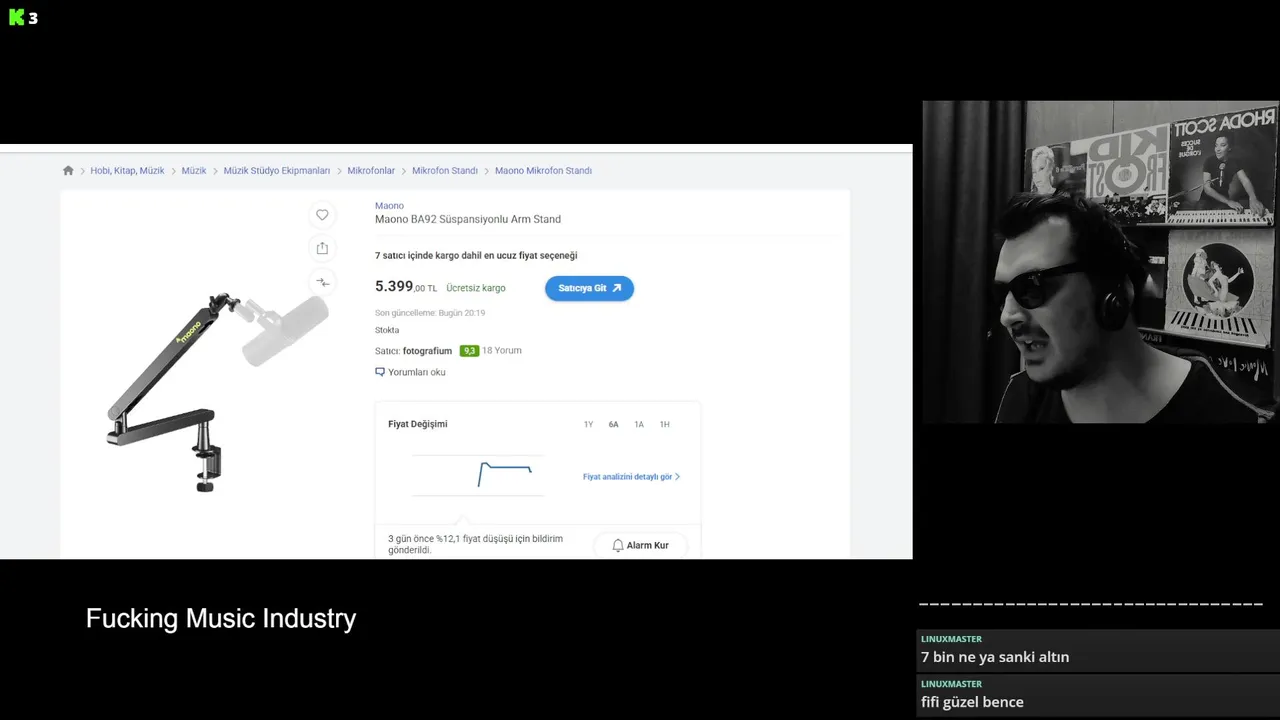Image resolution: width=1280 pixels, height=720 pixels.
Task: Go to Müzik breadcrumb category
Action: click(x=194, y=171)
